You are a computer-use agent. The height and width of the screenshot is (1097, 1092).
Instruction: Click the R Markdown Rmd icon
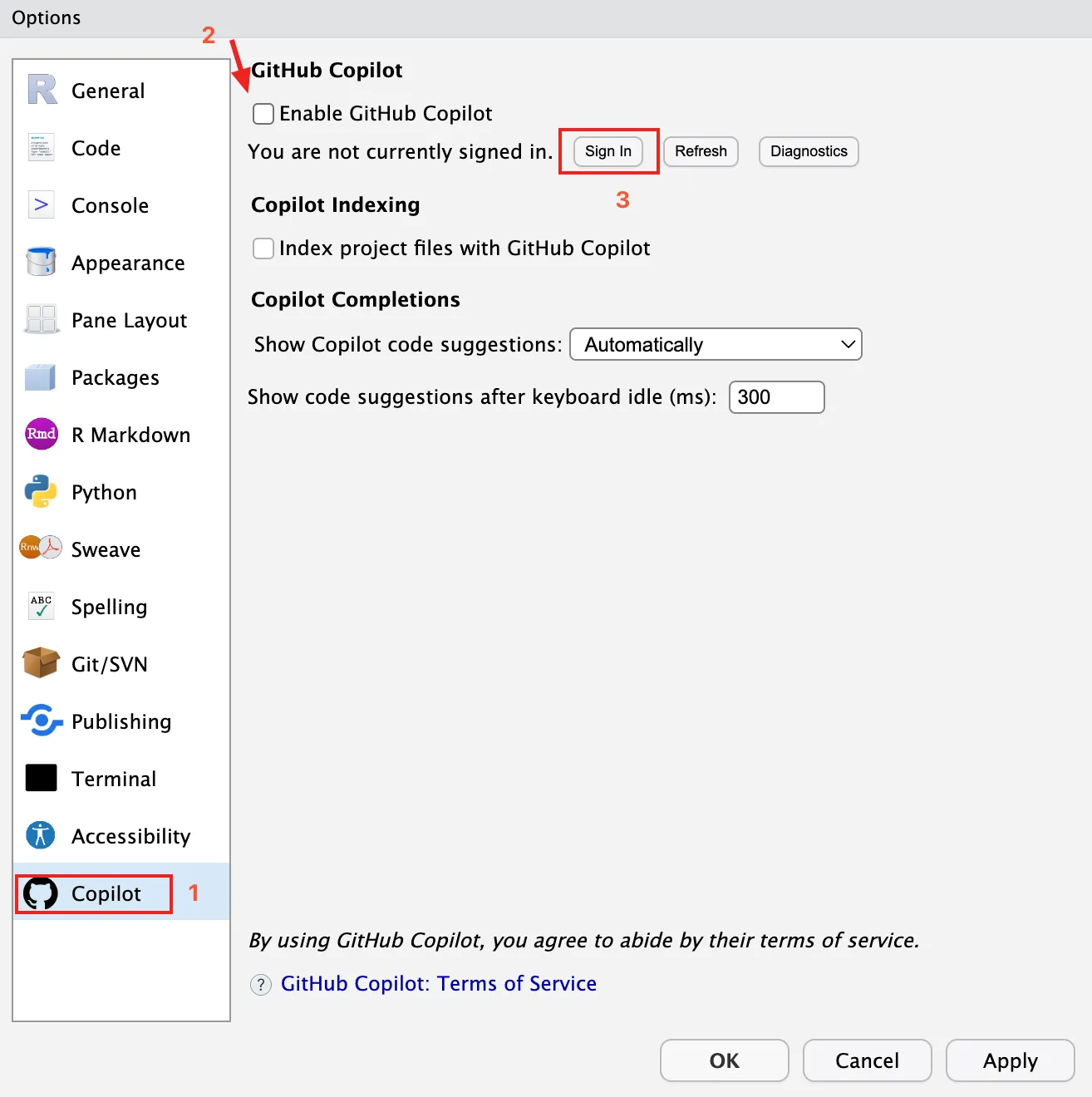[42, 434]
